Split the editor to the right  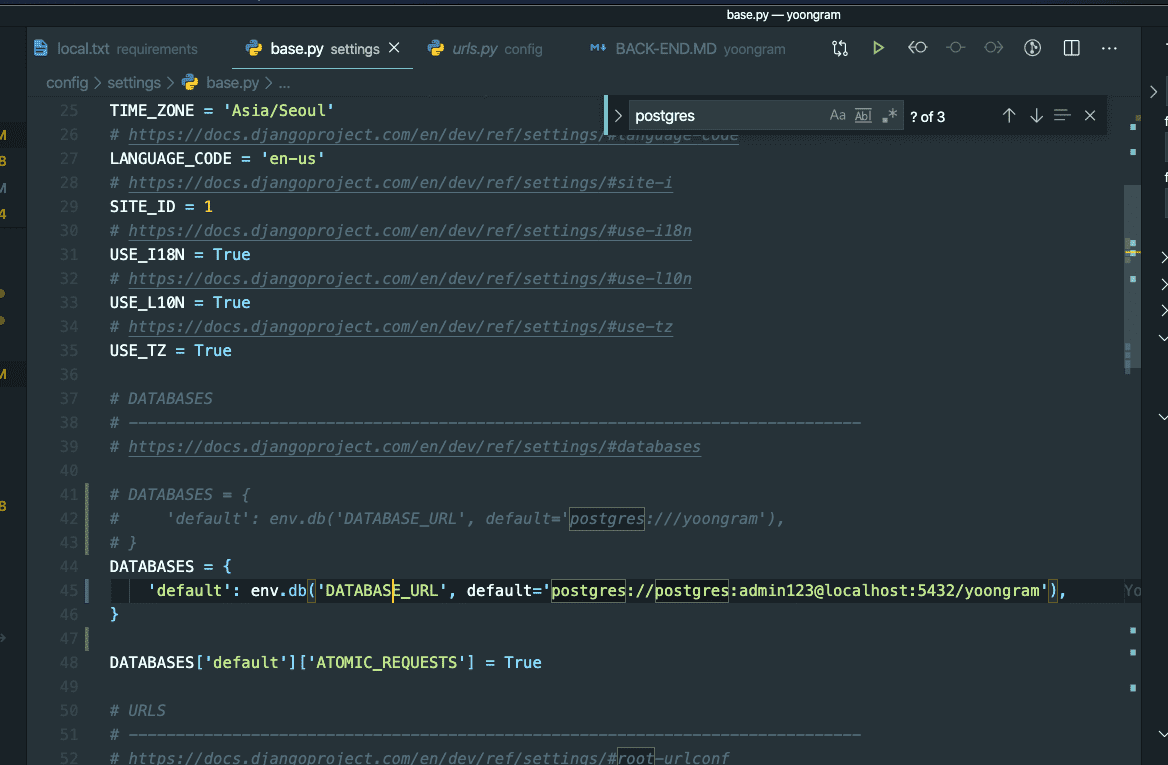coord(1071,48)
